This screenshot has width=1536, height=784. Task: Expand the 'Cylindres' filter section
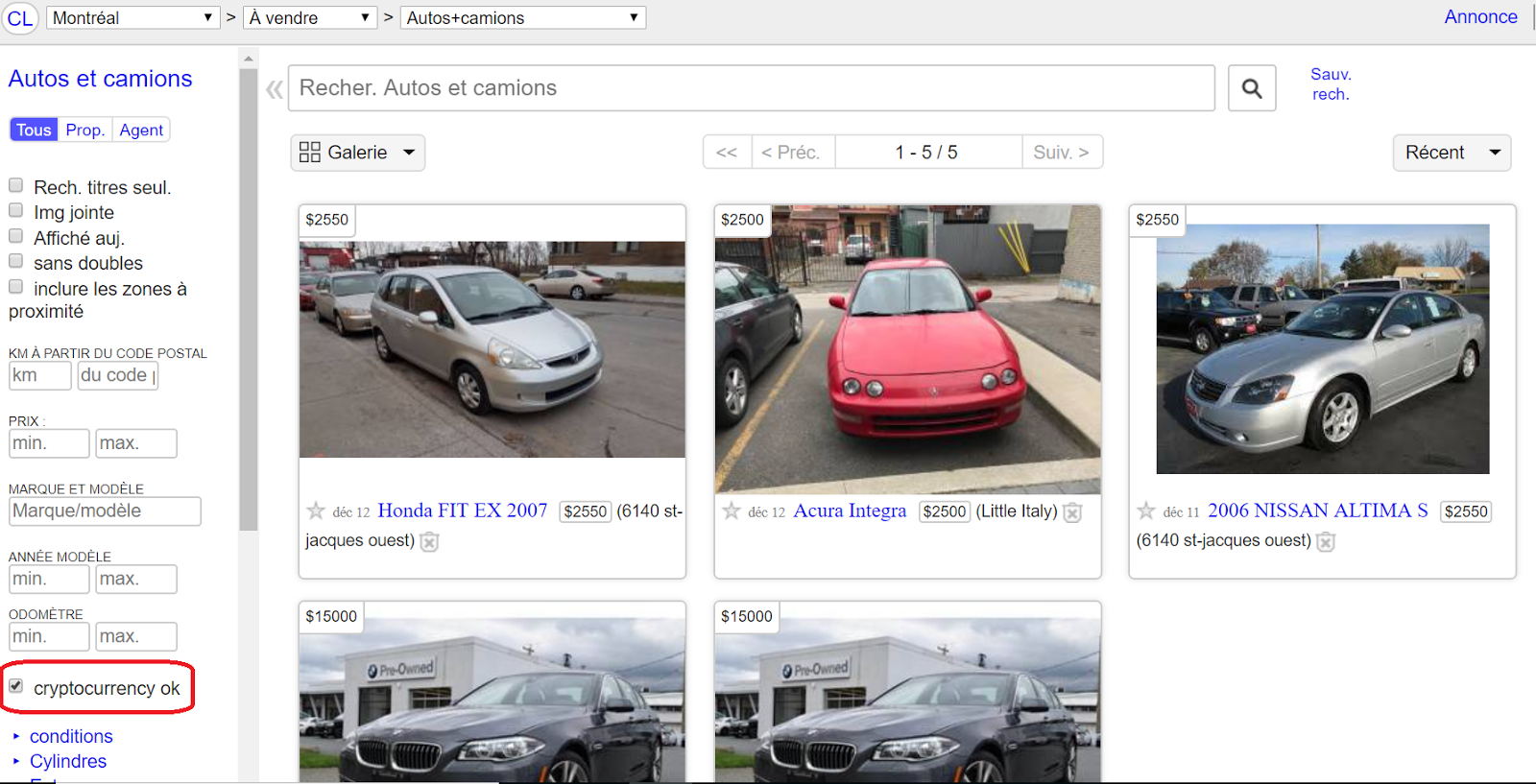68,761
